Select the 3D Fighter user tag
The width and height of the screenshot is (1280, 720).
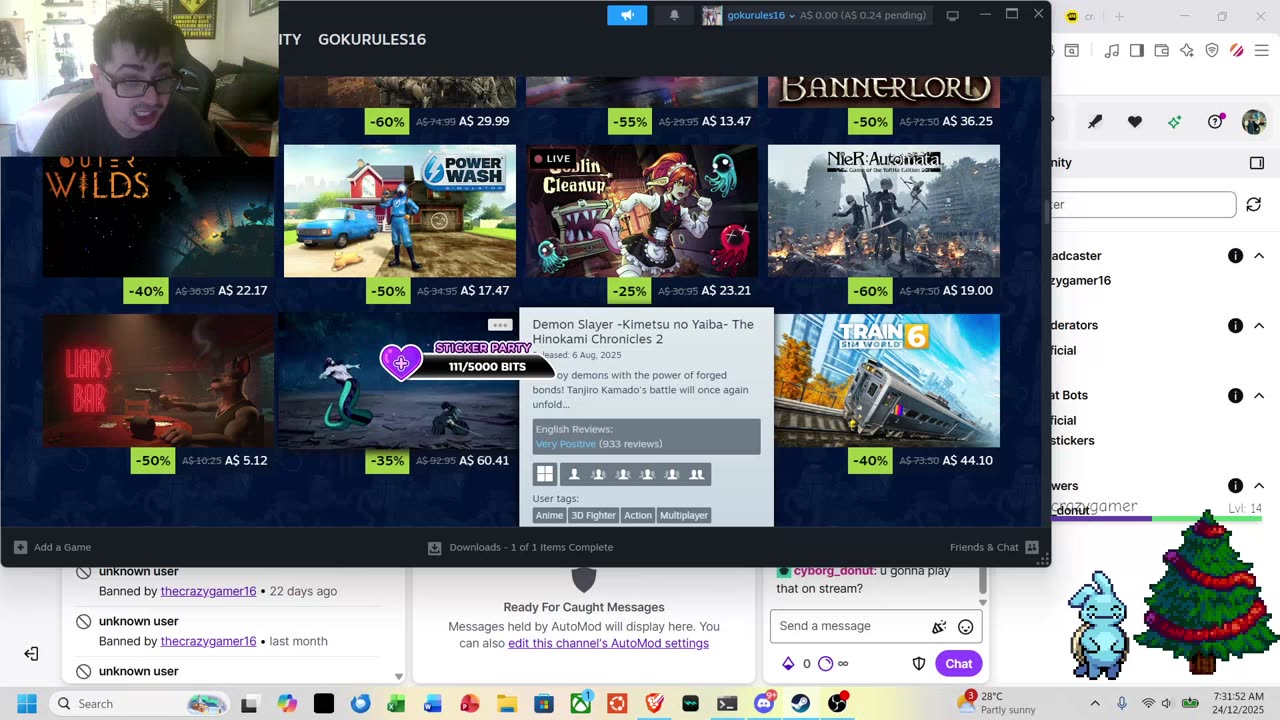pyautogui.click(x=593, y=515)
